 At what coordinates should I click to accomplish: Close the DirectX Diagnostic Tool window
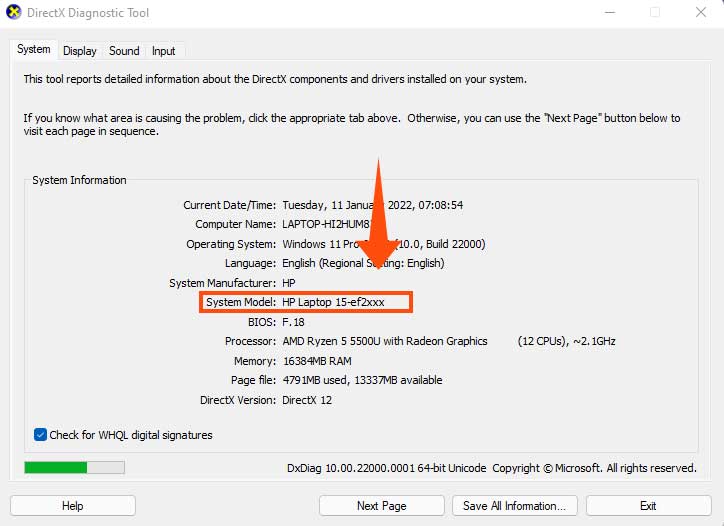pos(701,12)
